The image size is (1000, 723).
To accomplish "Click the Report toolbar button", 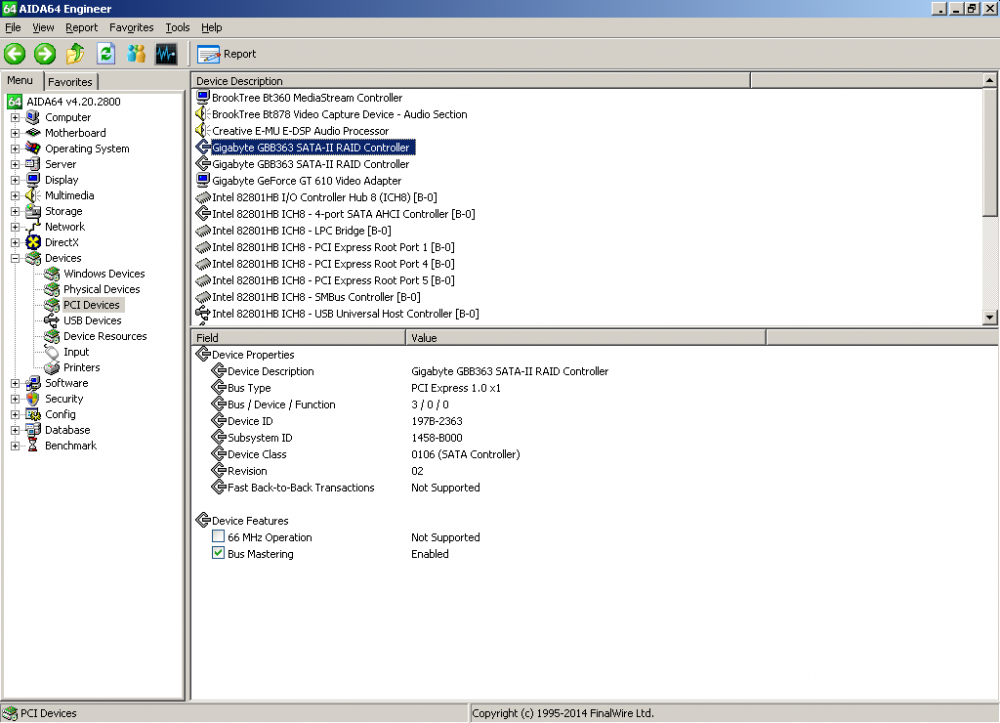I will (227, 54).
